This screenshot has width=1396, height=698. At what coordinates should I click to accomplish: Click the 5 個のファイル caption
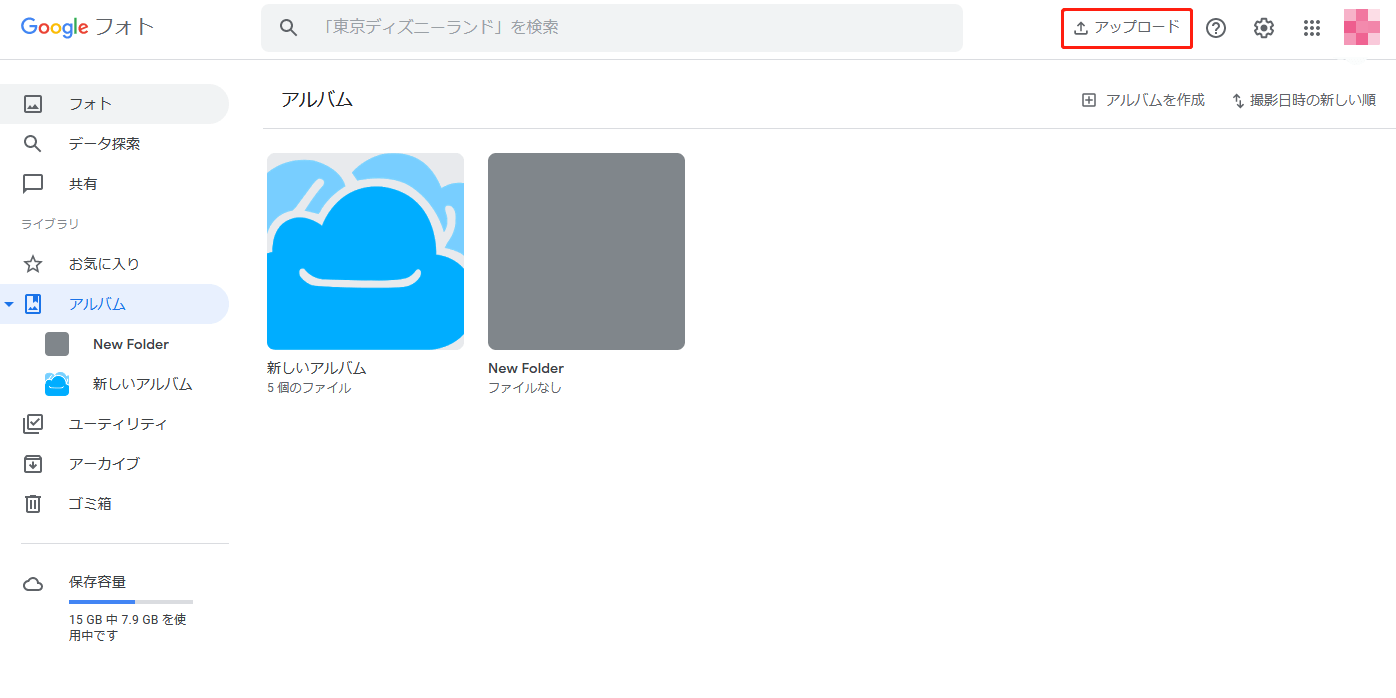tap(309, 388)
